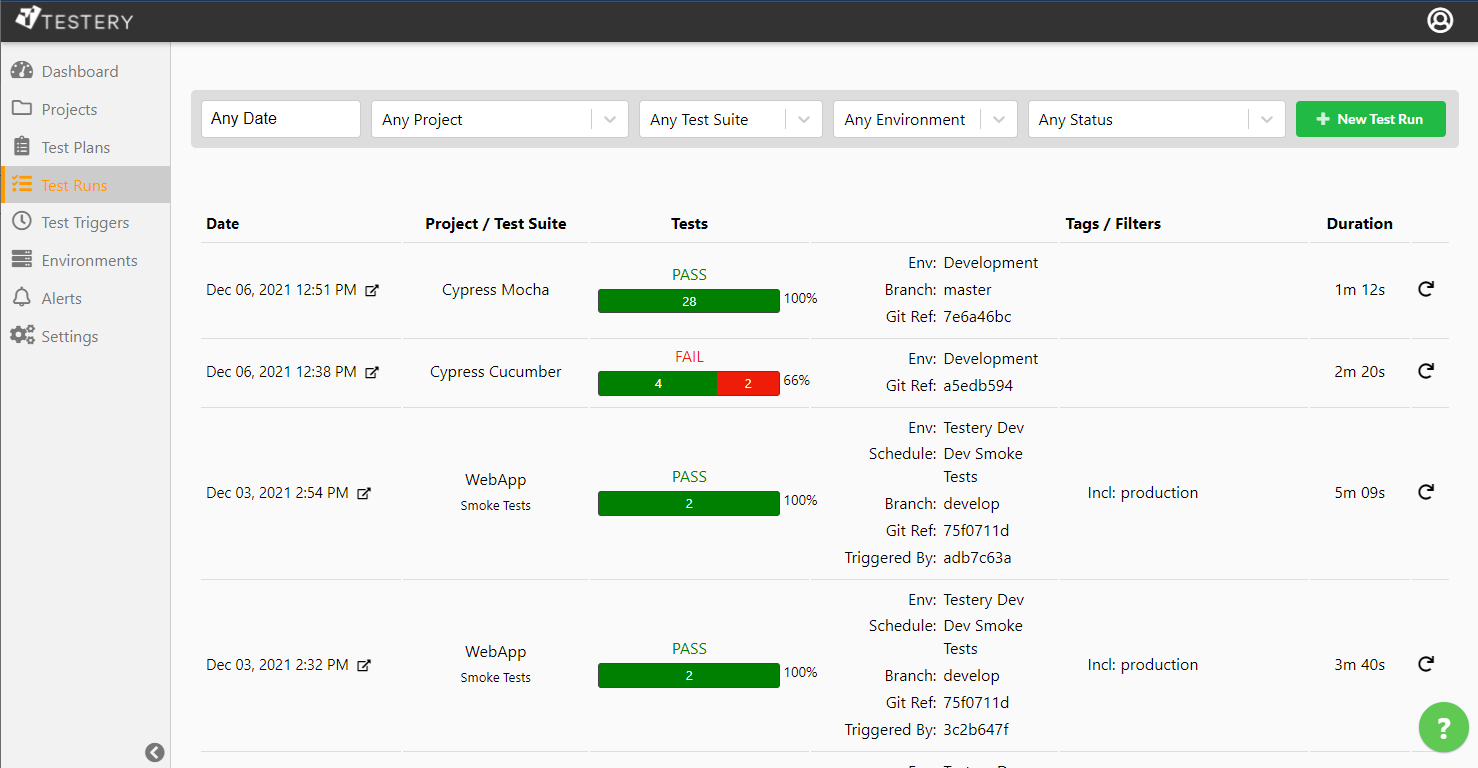Viewport: 1478px width, 768px height.
Task: Open the Any Status filter dropdown
Action: 1266,119
